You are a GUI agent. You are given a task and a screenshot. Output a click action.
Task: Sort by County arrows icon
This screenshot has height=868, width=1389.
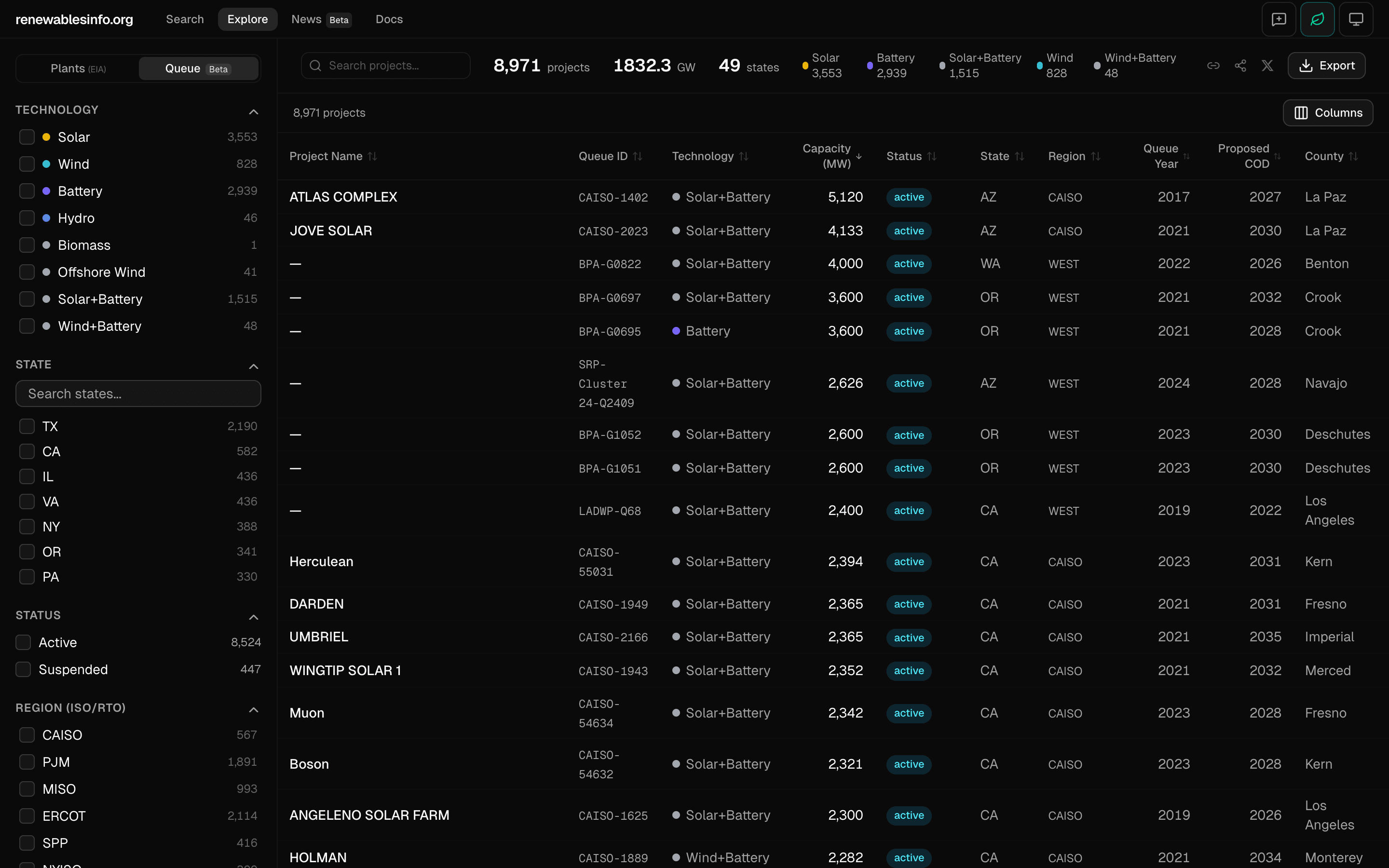1353,156
